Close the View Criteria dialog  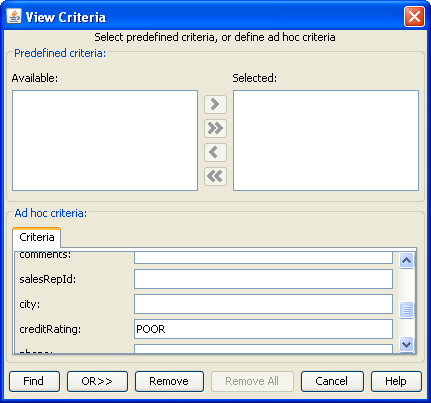point(414,16)
